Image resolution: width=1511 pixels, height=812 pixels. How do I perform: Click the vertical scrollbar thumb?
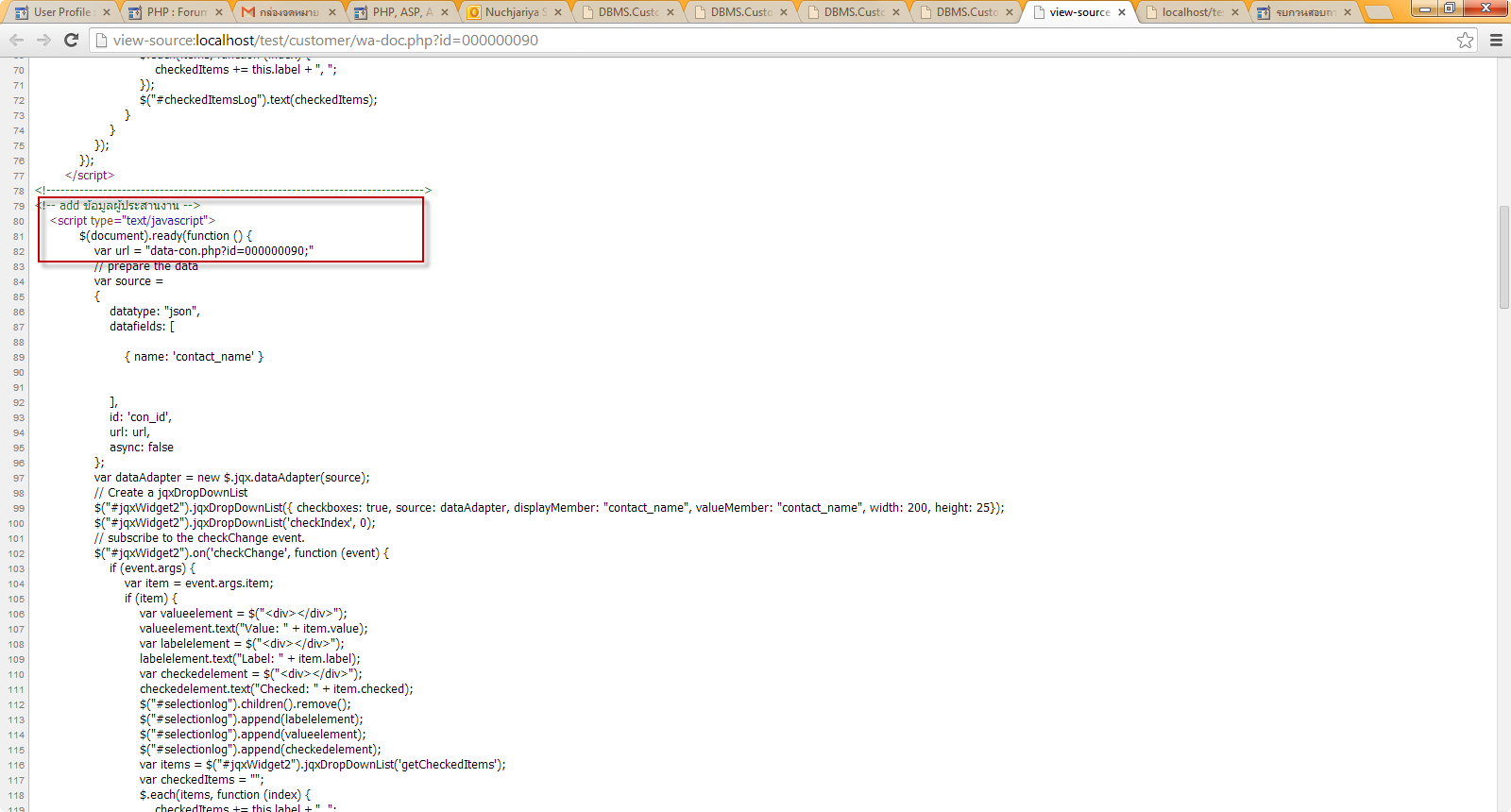pyautogui.click(x=1504, y=256)
